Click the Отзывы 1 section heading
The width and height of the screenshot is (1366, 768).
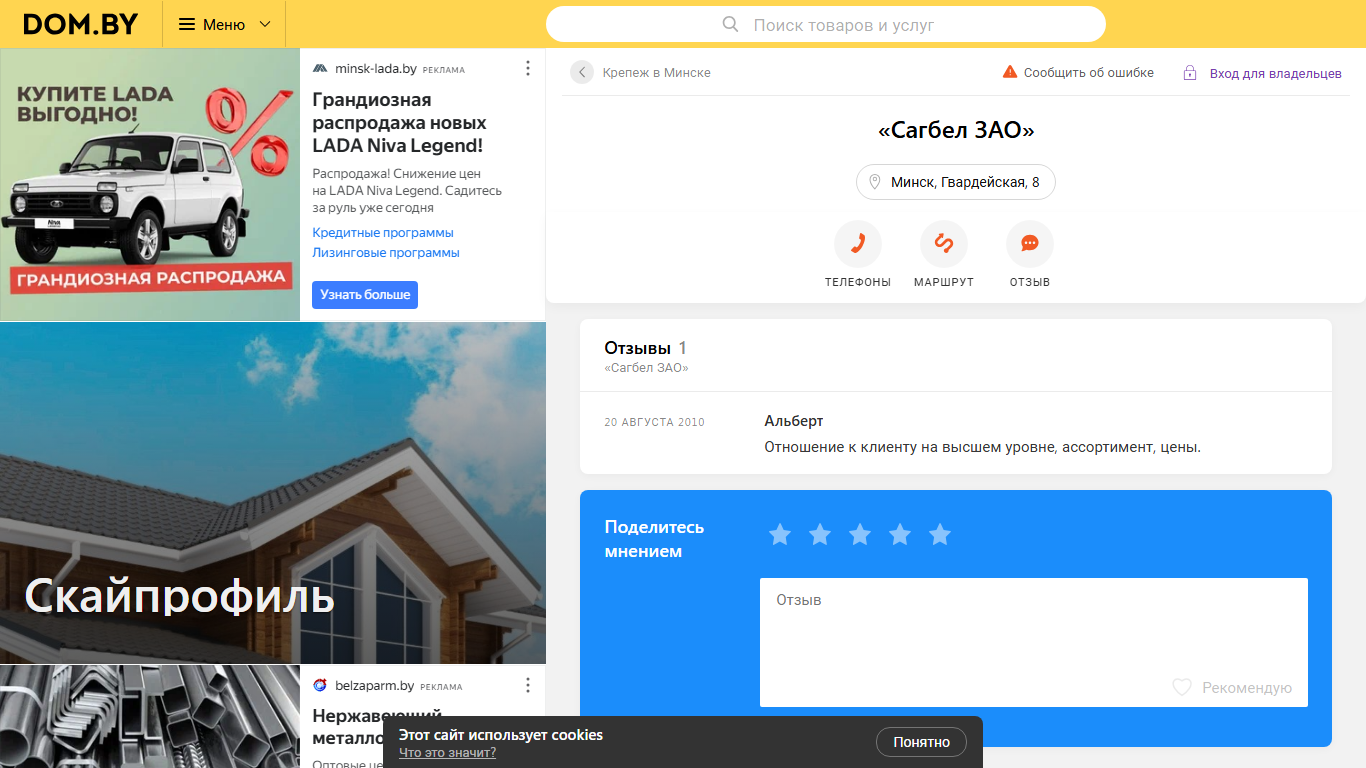(646, 348)
